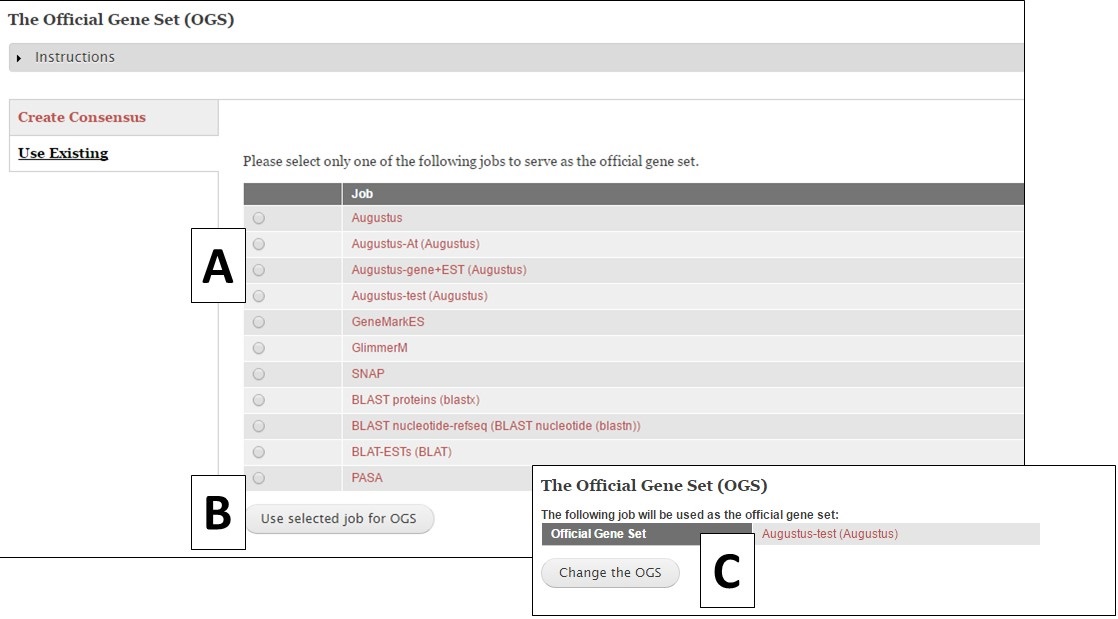Screen dimensions: 1118x619
Task: Switch to the Create Consensus tab
Action: pyautogui.click(x=80, y=117)
